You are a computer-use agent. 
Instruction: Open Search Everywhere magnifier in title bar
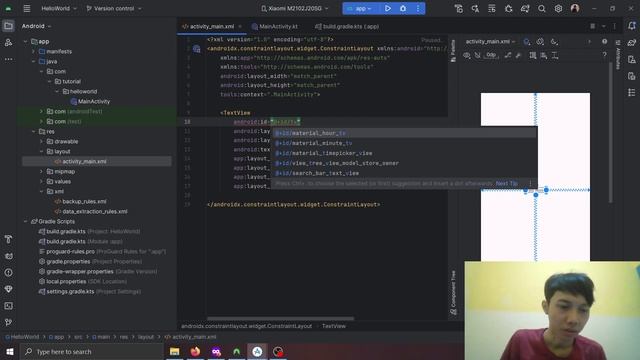[x=542, y=9]
